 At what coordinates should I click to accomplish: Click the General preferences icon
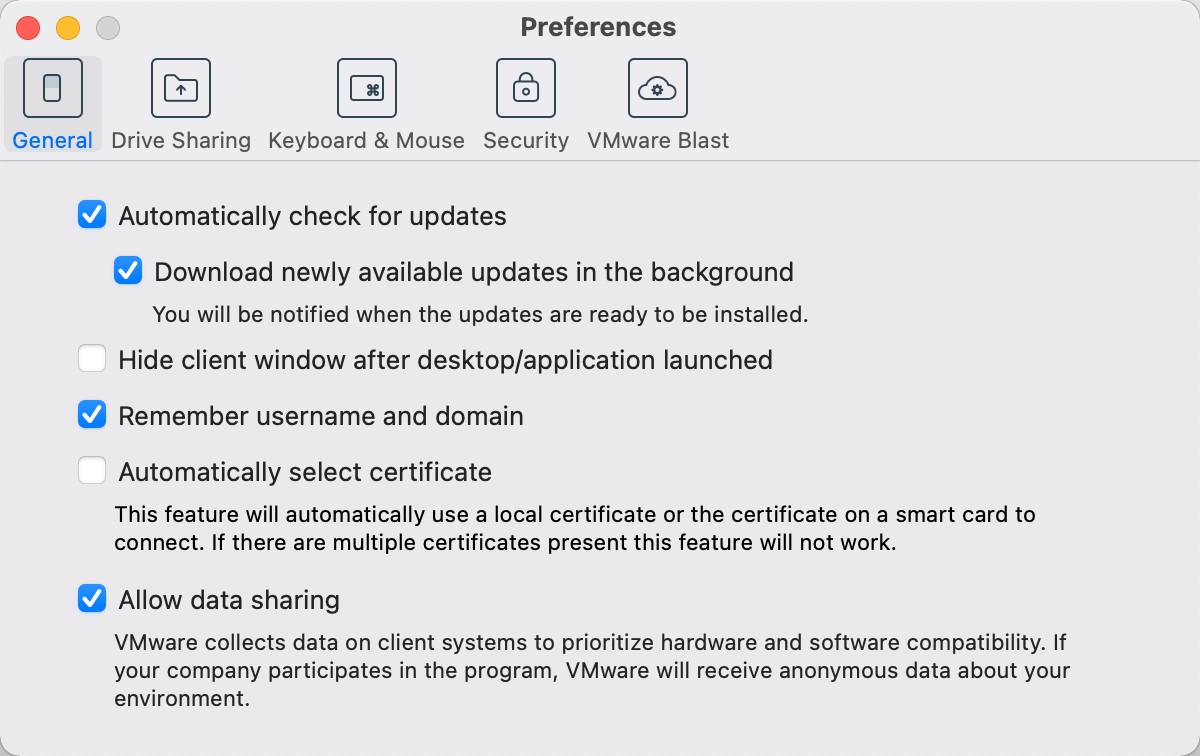53,88
